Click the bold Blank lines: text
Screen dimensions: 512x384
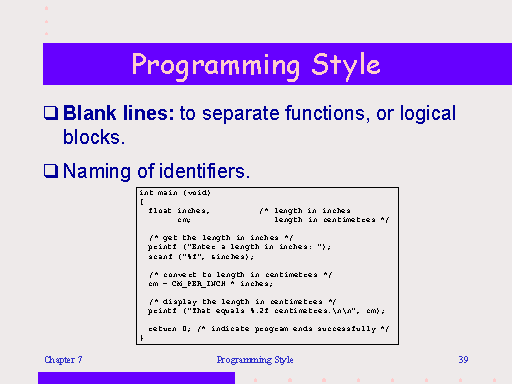coord(119,113)
